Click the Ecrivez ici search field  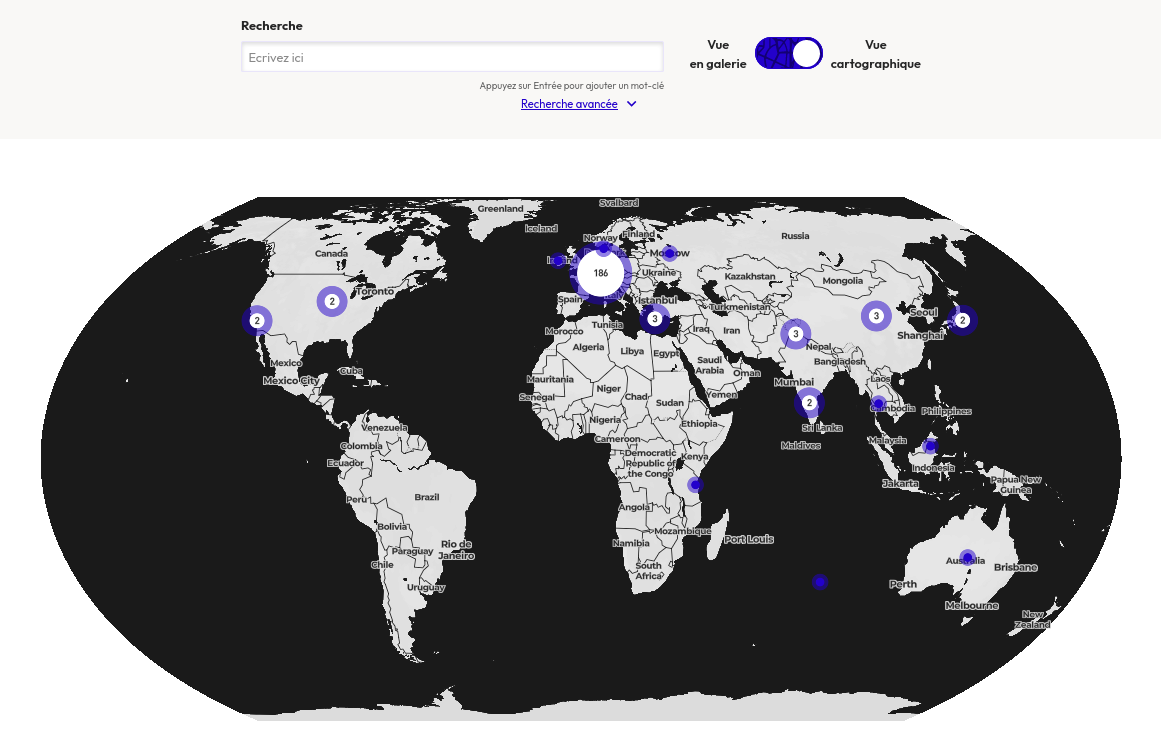[452, 57]
